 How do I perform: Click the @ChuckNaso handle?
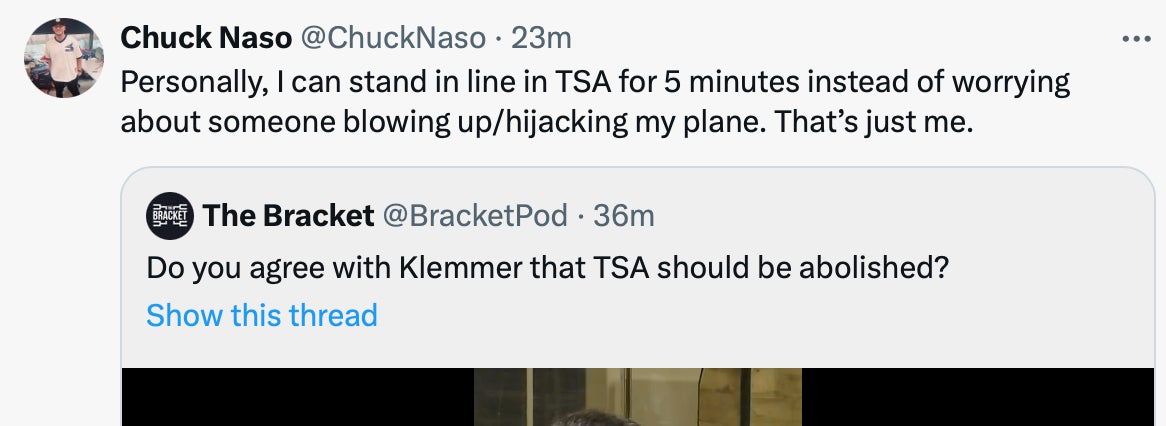(x=396, y=38)
